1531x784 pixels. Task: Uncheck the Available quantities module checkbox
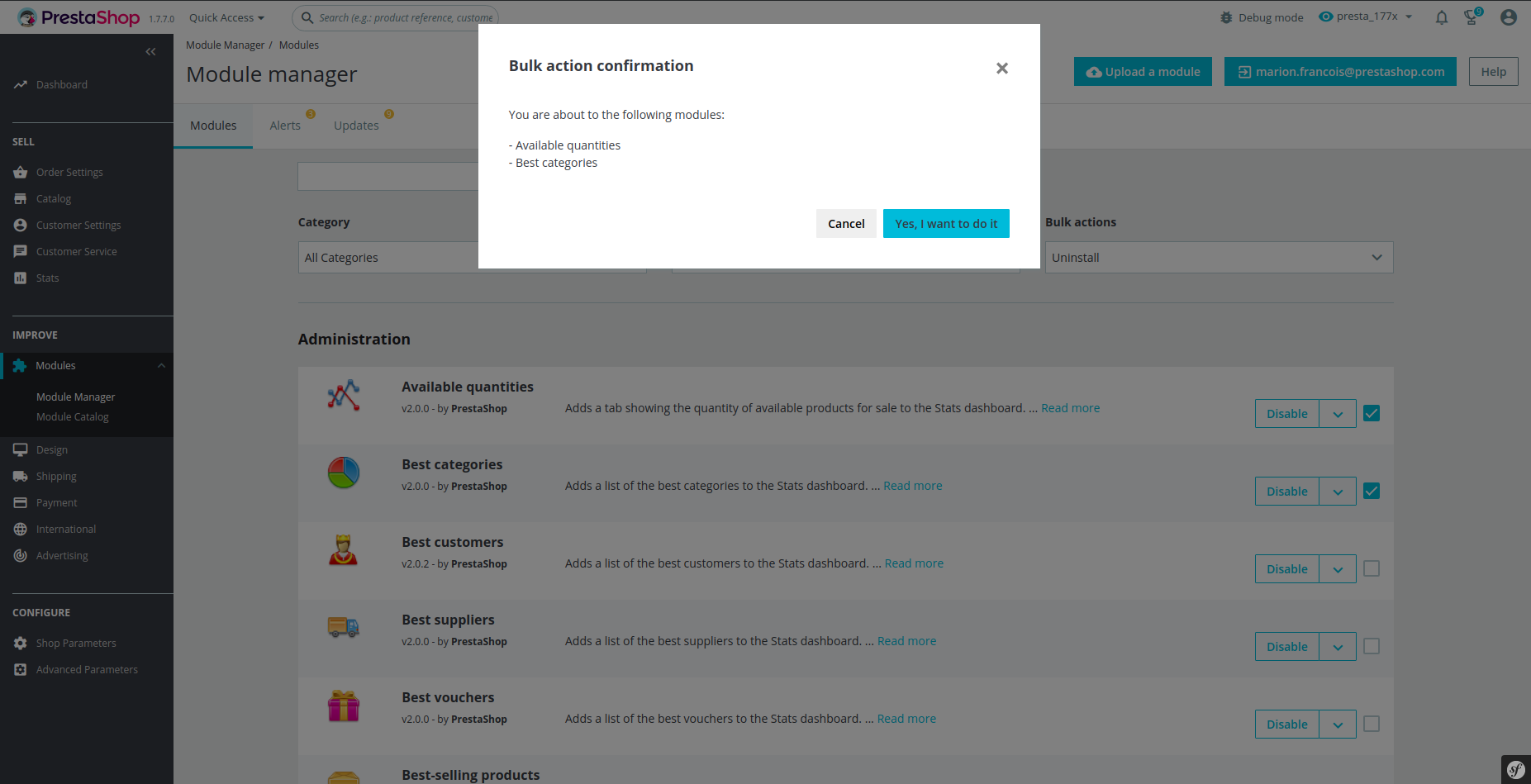(x=1372, y=413)
